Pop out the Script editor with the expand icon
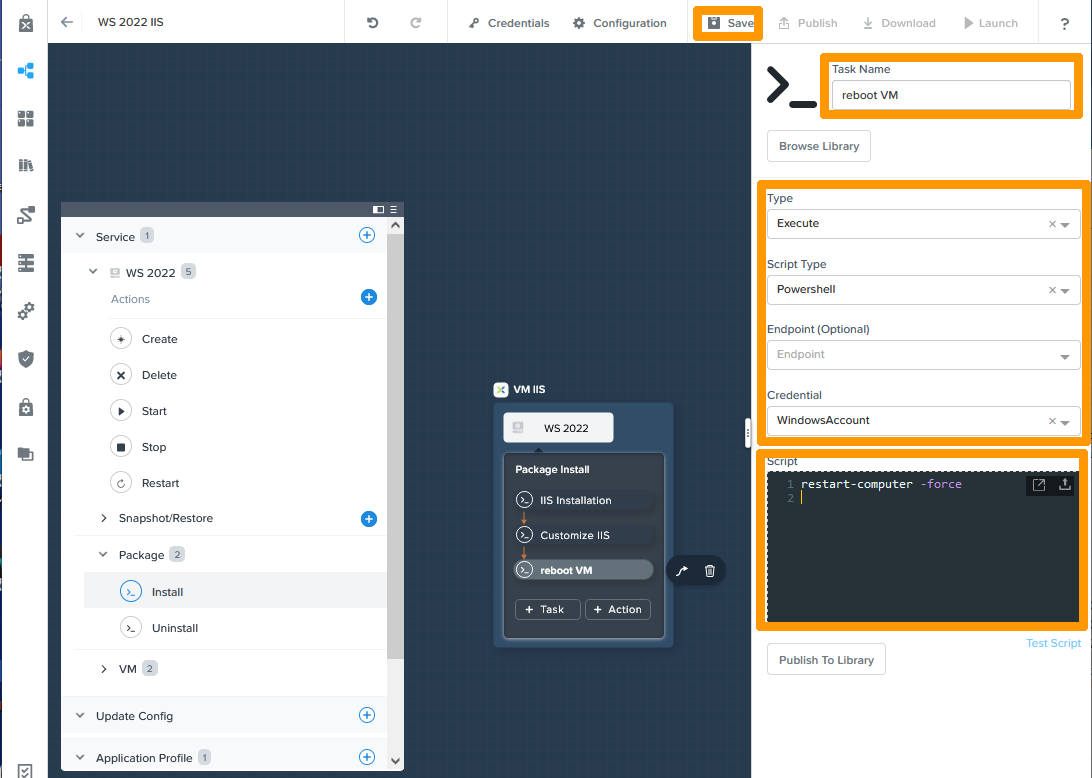This screenshot has width=1092, height=778. [1040, 484]
